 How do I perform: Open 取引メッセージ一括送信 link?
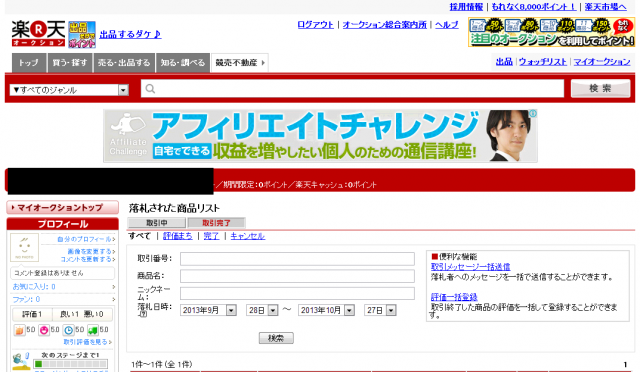pyautogui.click(x=471, y=267)
